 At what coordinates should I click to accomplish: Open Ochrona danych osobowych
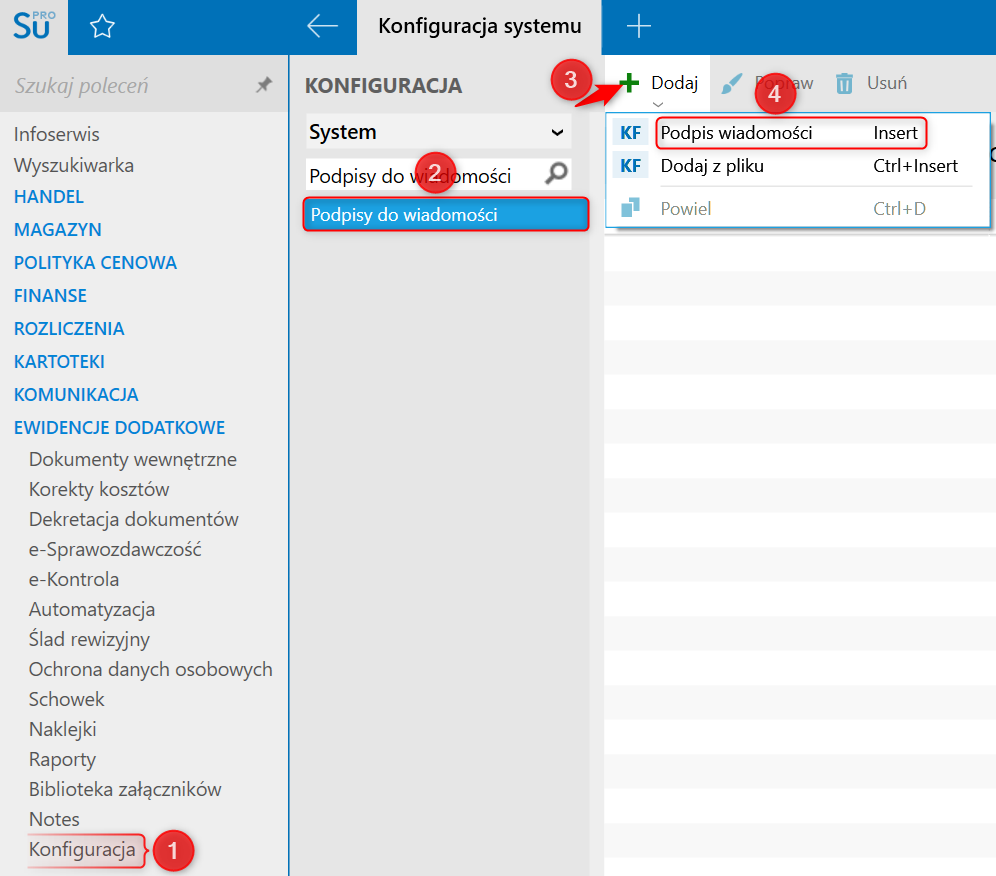[151, 670]
